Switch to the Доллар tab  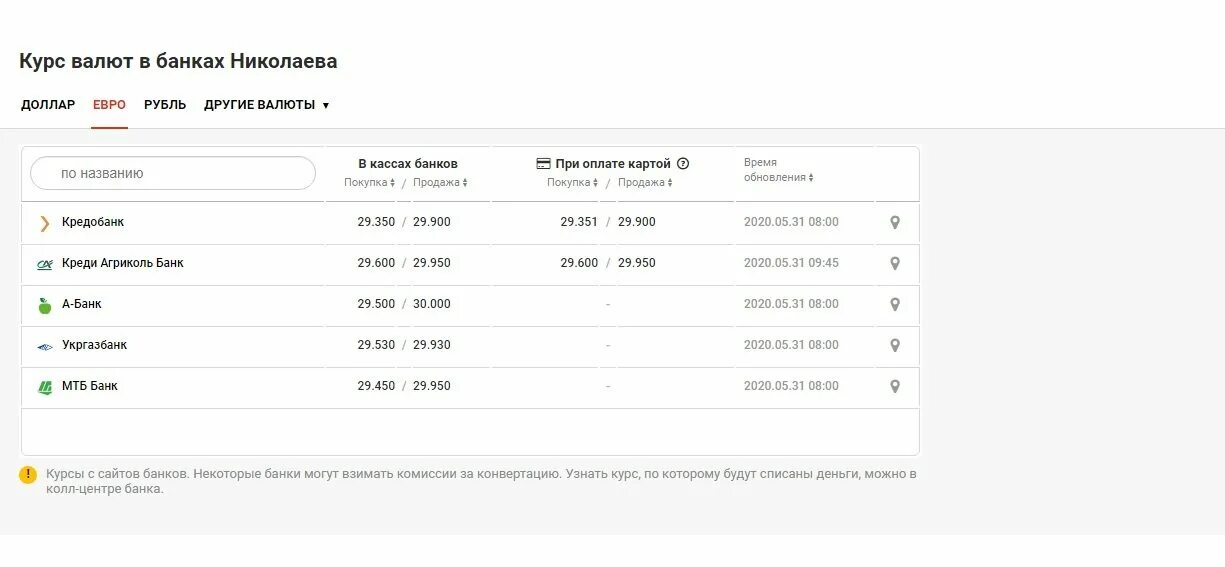[x=48, y=105]
